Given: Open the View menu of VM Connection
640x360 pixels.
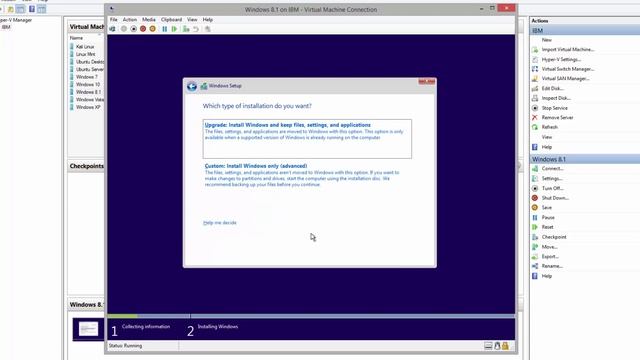Looking at the screenshot, I should click(192, 20).
